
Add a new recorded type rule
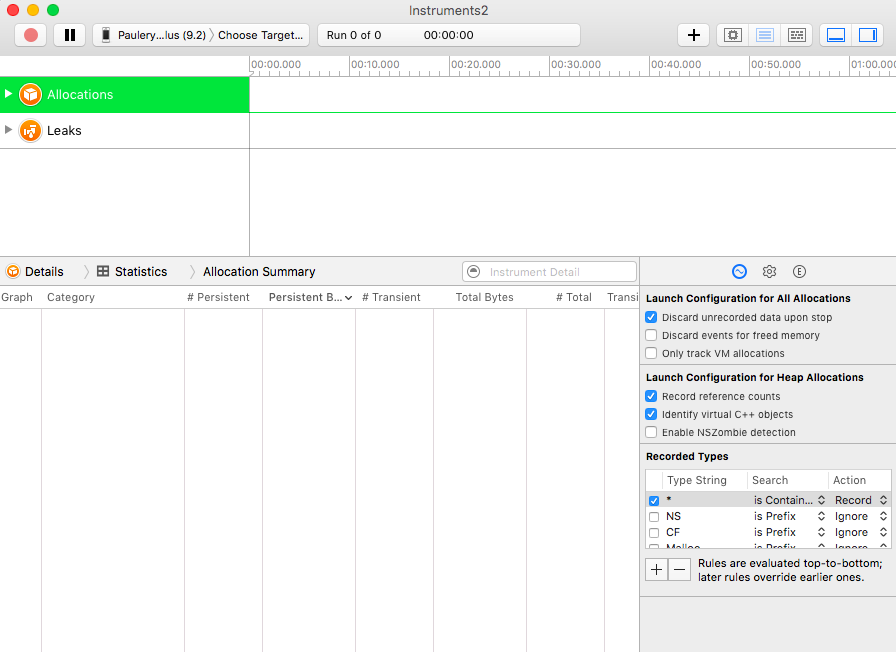[657, 570]
